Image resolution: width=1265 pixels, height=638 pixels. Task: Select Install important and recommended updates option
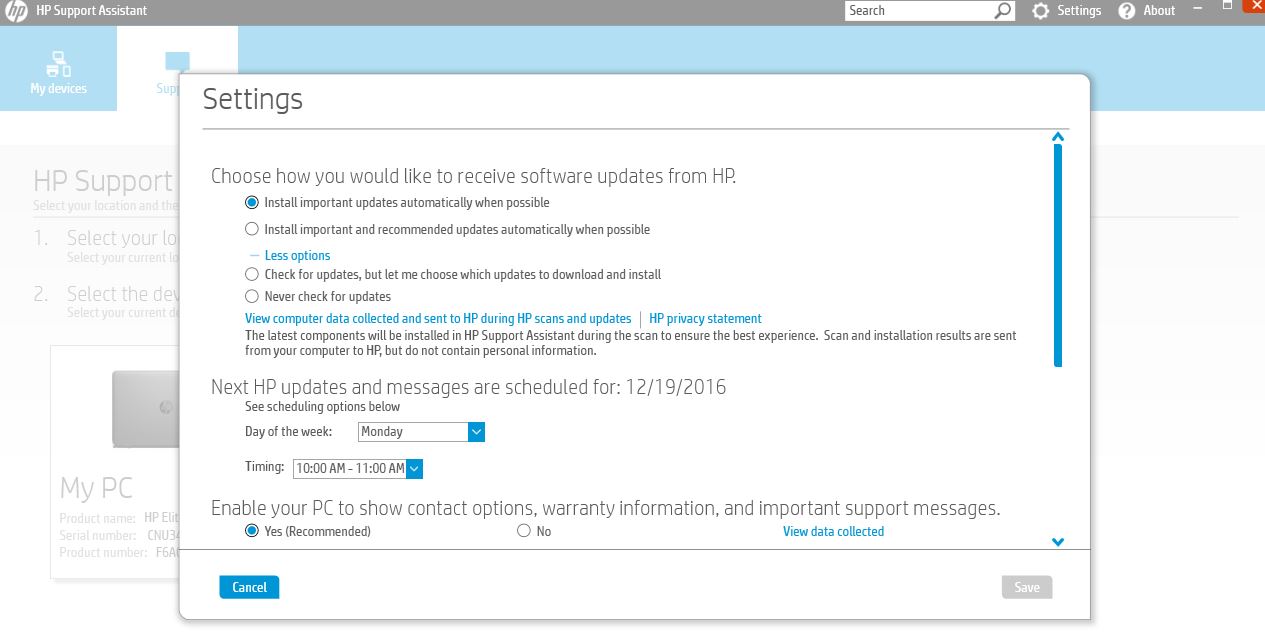tap(252, 229)
